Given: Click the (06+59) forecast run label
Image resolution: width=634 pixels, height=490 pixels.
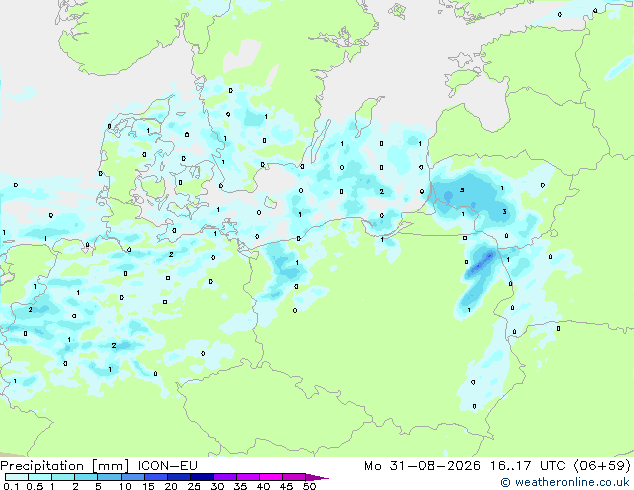Looking at the screenshot, I should 602,466.
